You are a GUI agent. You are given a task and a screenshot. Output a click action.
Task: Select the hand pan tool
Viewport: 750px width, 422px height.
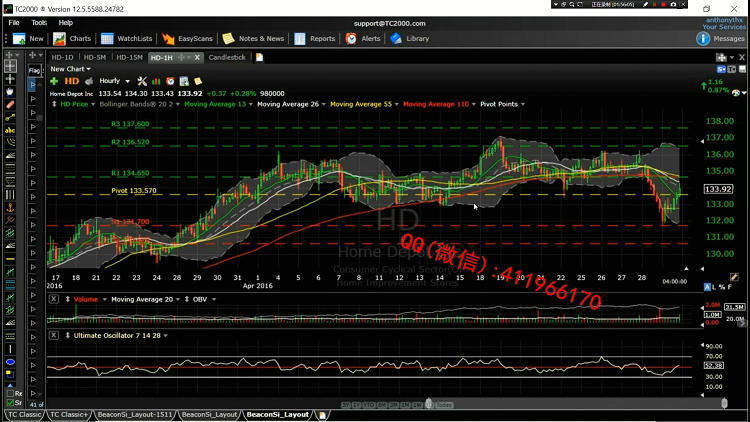(10, 91)
